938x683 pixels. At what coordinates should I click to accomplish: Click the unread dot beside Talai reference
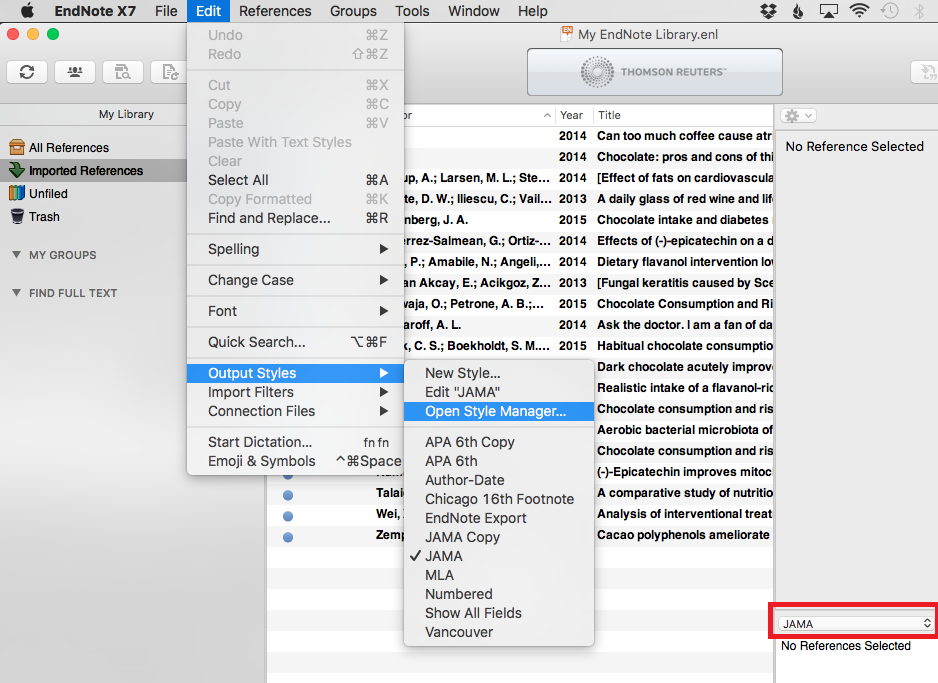coord(288,495)
